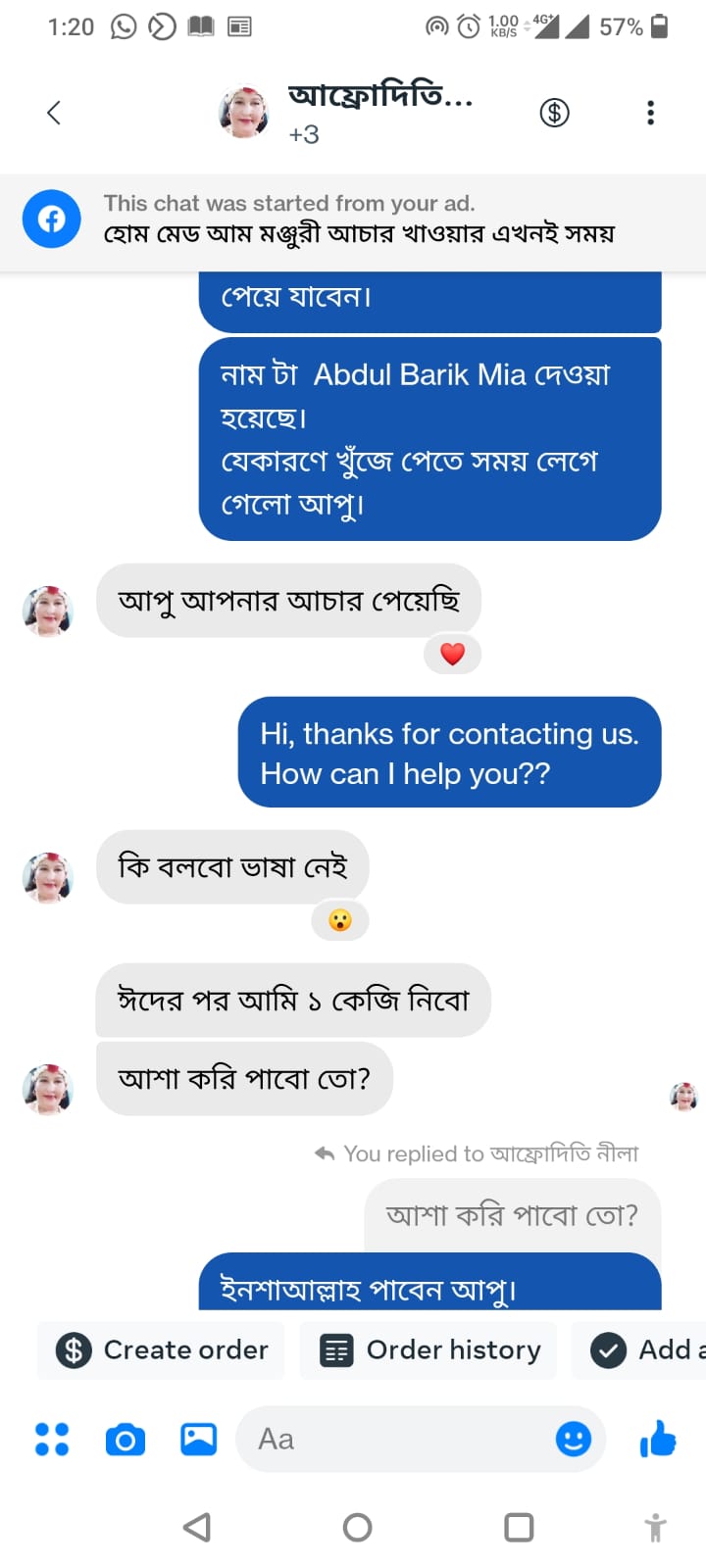
Task: Tap the four-dot more actions icon
Action: click(52, 1440)
